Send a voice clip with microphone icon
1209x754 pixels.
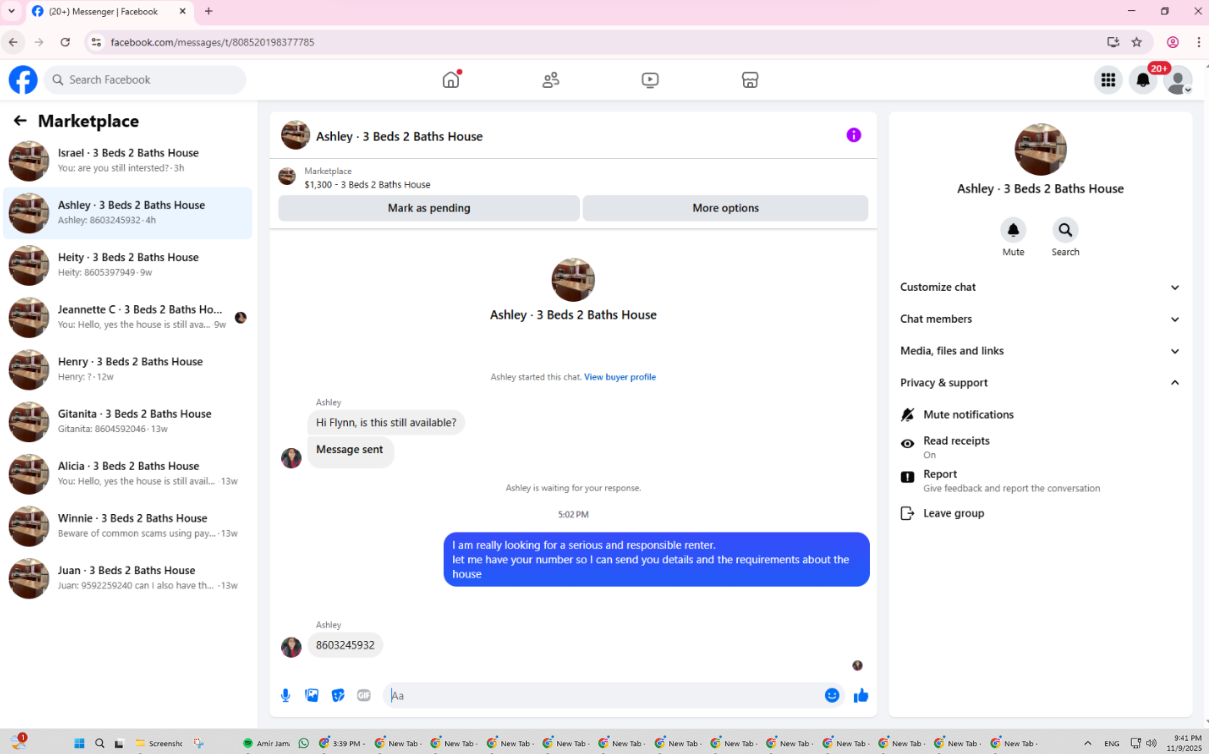click(286, 695)
